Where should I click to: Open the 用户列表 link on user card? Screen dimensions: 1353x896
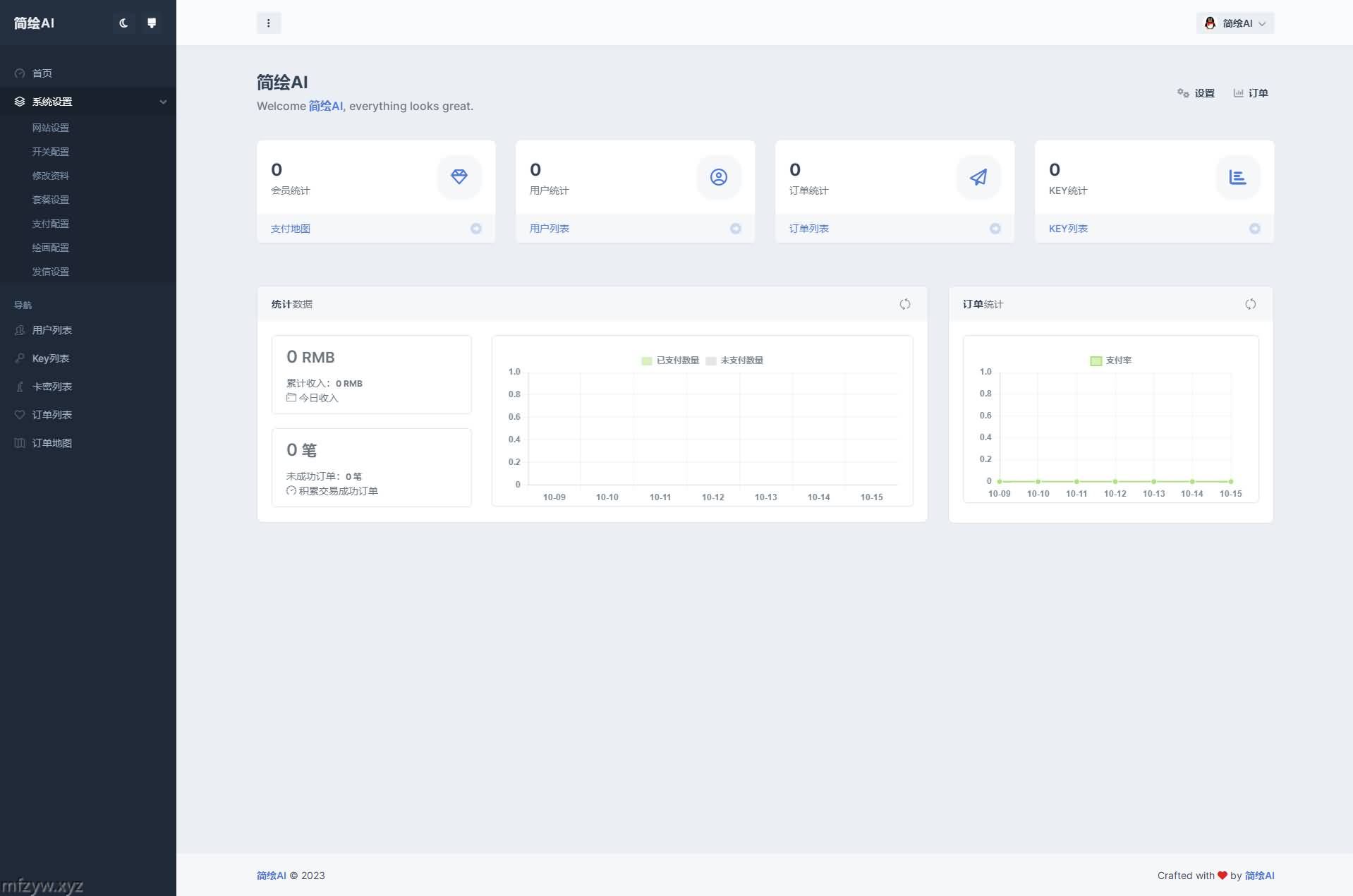point(549,229)
